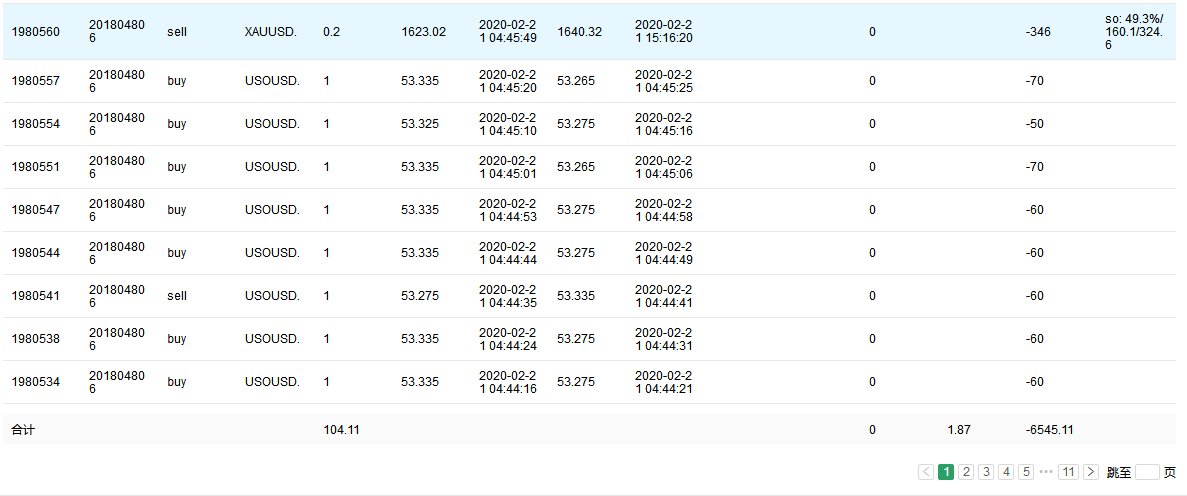Click the XAUUSD. symbol cell

[x=271, y=31]
